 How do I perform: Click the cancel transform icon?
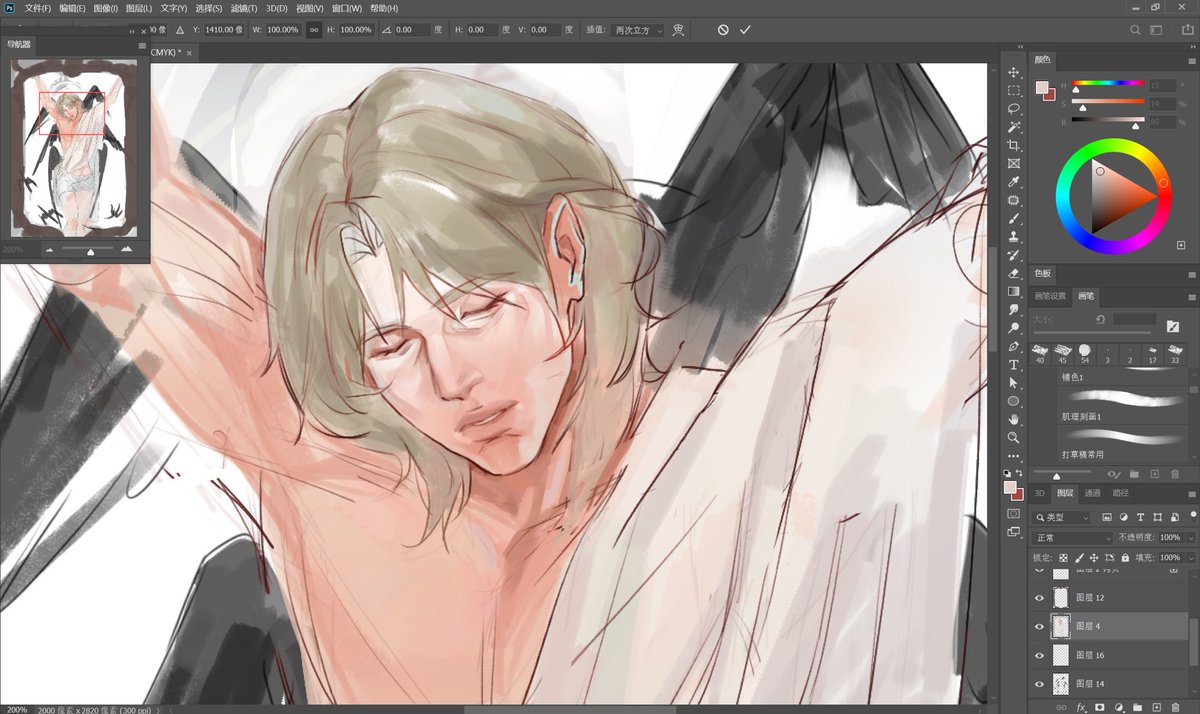pos(723,30)
